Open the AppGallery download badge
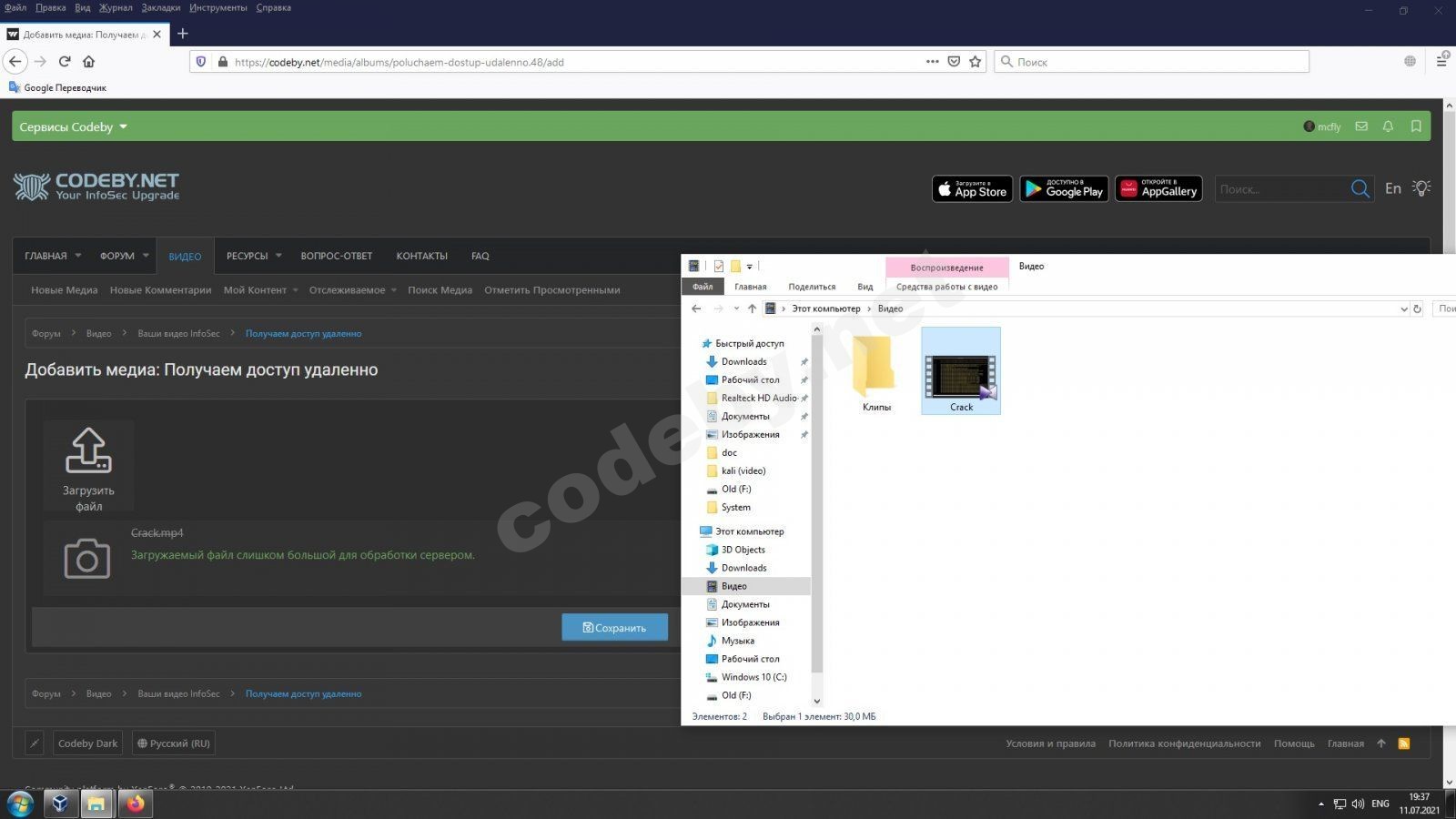The image size is (1456, 819). tap(1158, 188)
